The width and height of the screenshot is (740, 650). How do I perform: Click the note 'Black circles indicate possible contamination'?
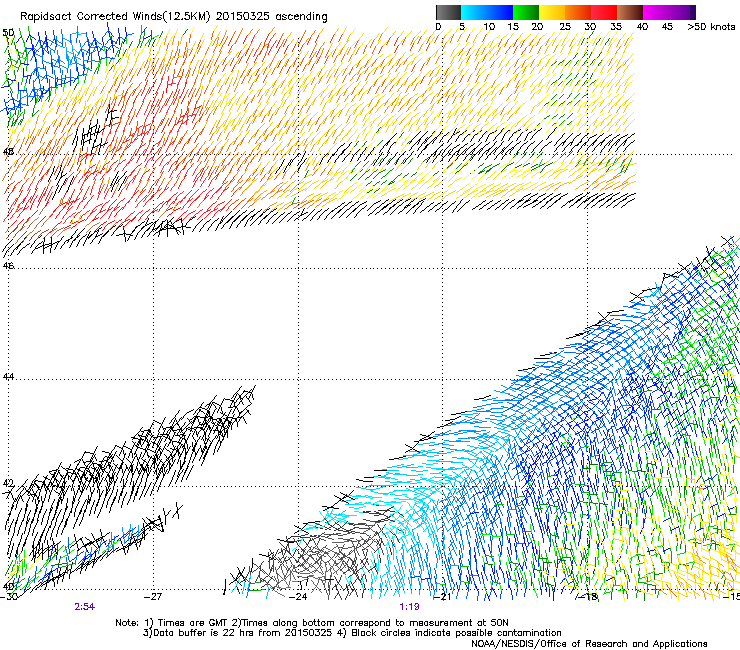[x=456, y=633]
